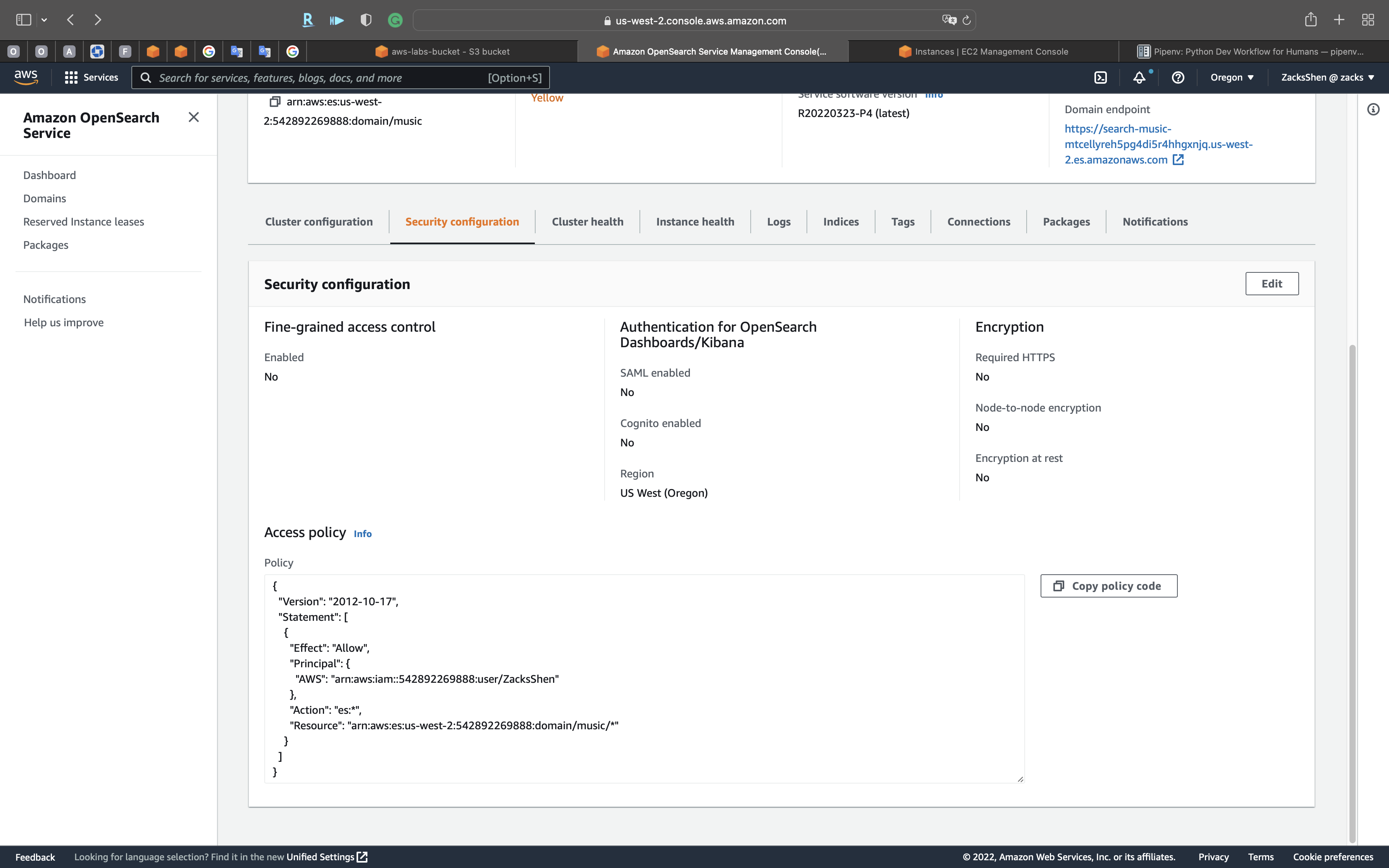Expand the Safari sidebar chevron dropdown

point(44,20)
